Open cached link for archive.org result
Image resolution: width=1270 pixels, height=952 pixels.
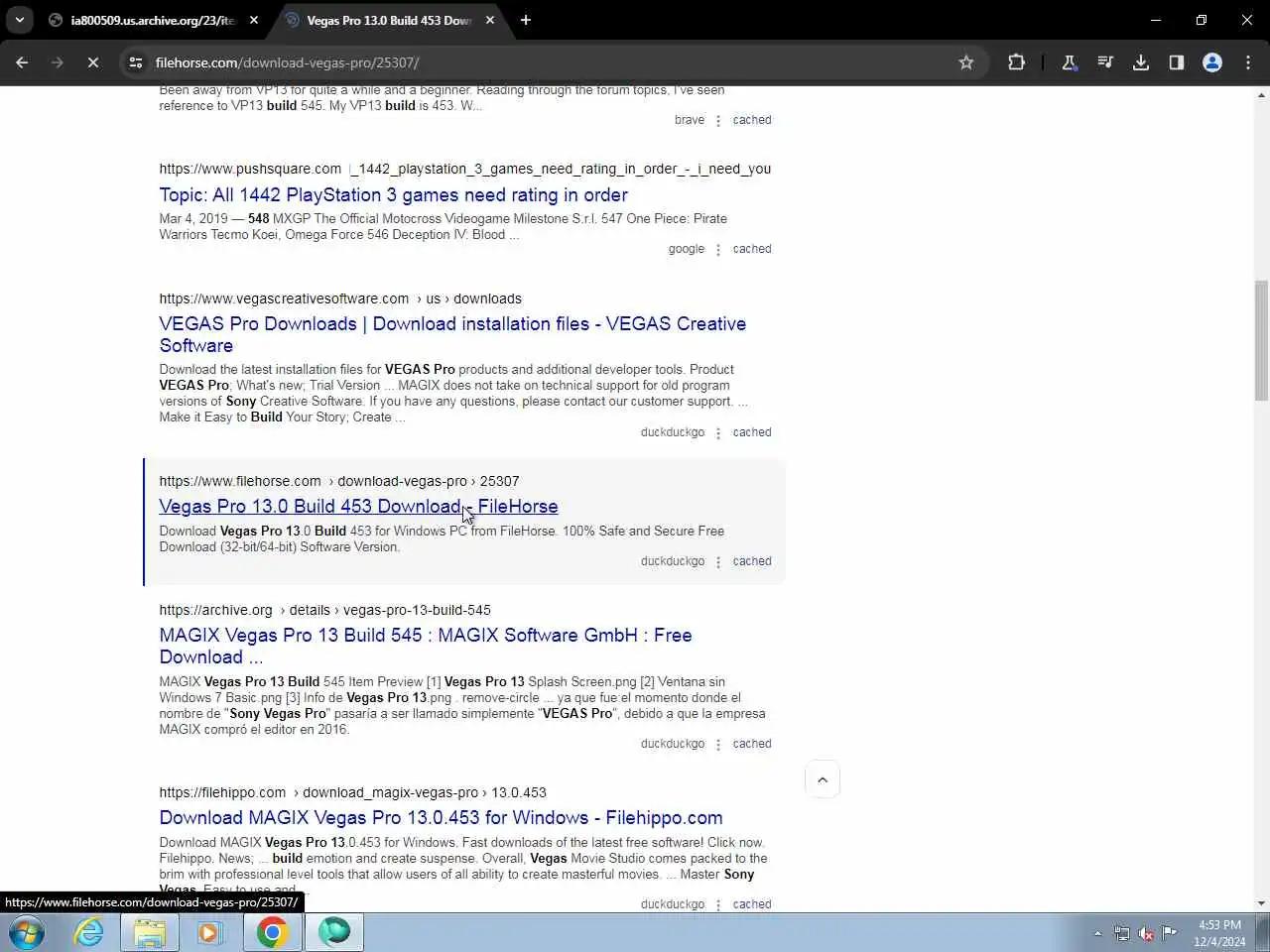[x=752, y=744]
